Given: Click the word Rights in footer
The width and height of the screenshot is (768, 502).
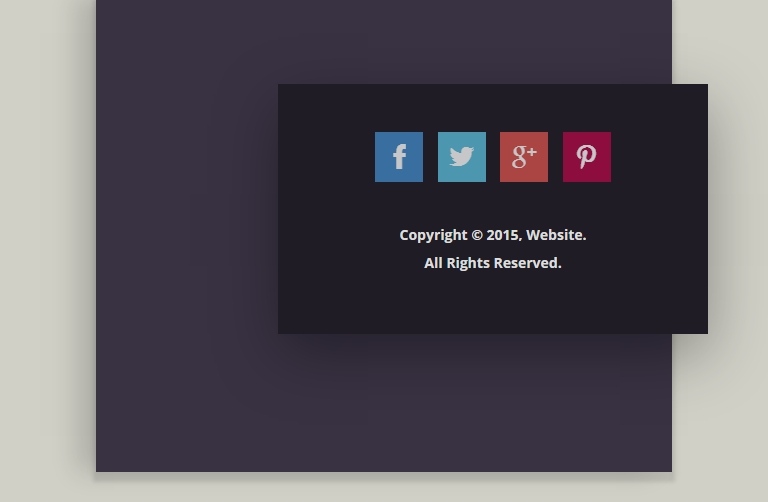Looking at the screenshot, I should pyautogui.click(x=469, y=263).
